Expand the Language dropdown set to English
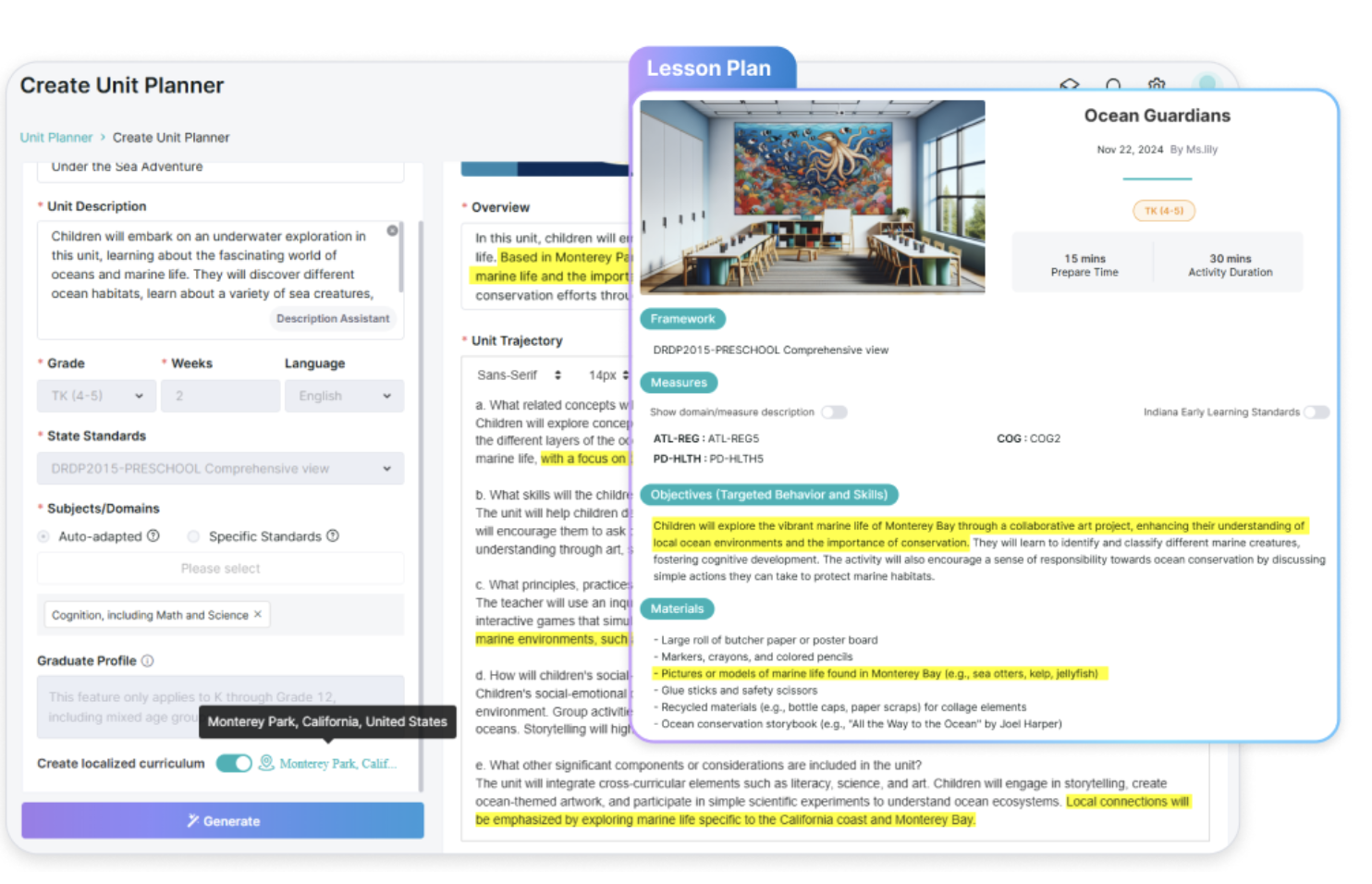 (344, 395)
